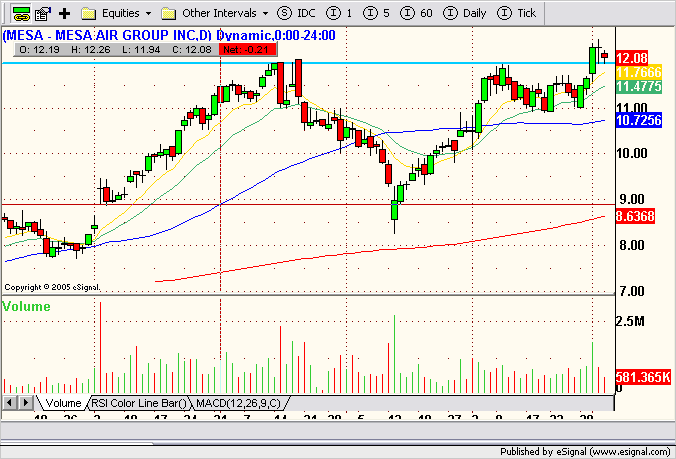
Task: Click the 10.00 price axis label
Action: click(632, 153)
